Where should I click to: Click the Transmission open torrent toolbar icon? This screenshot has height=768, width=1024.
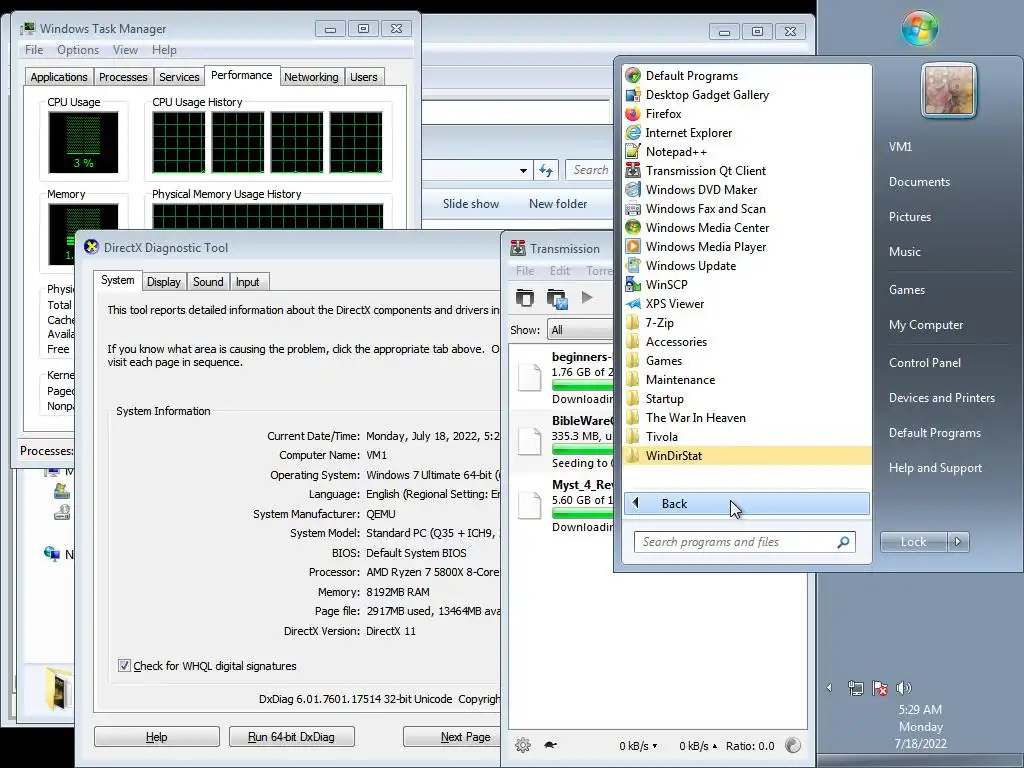pyautogui.click(x=524, y=298)
